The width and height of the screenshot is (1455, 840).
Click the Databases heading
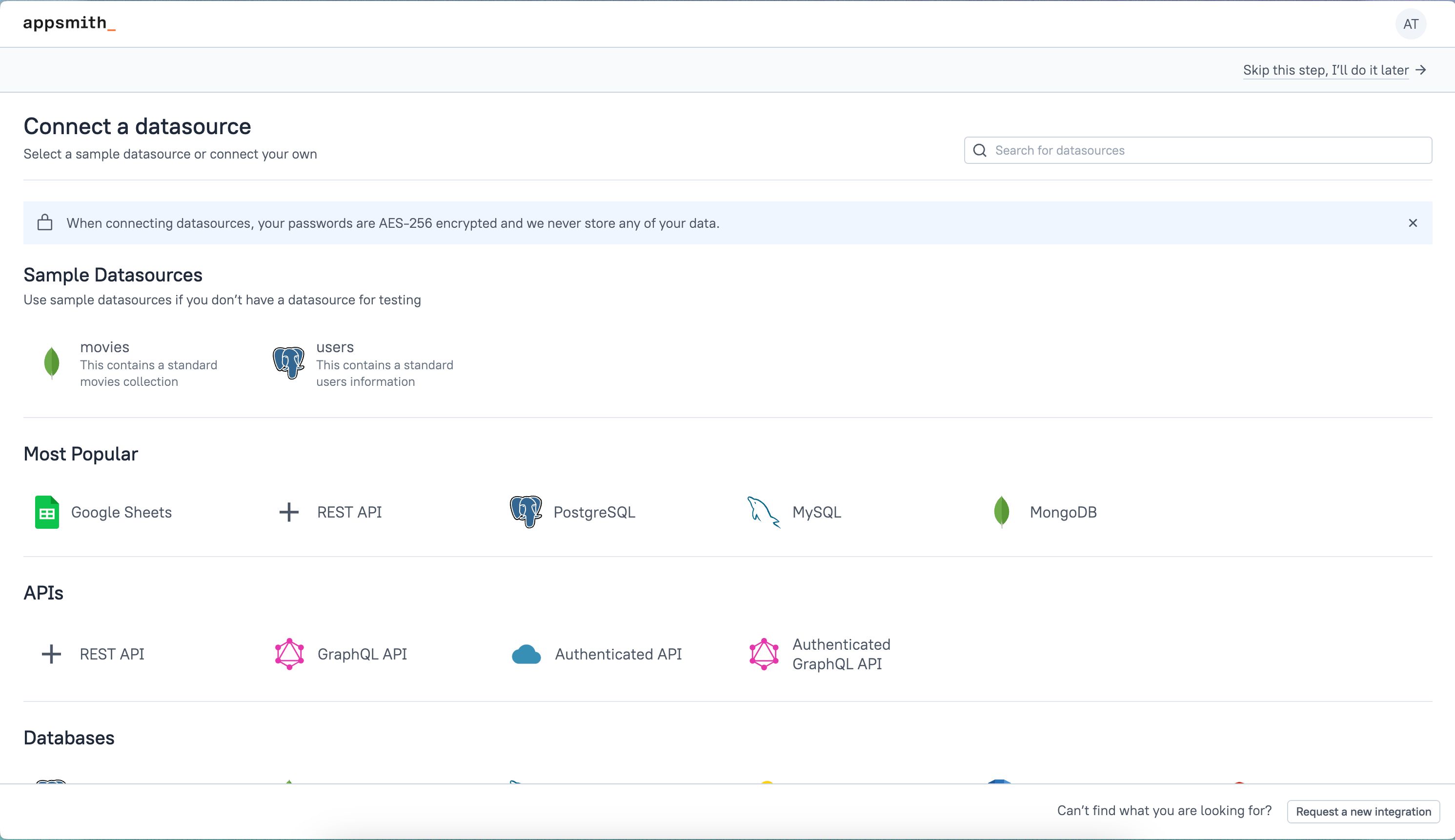[69, 737]
